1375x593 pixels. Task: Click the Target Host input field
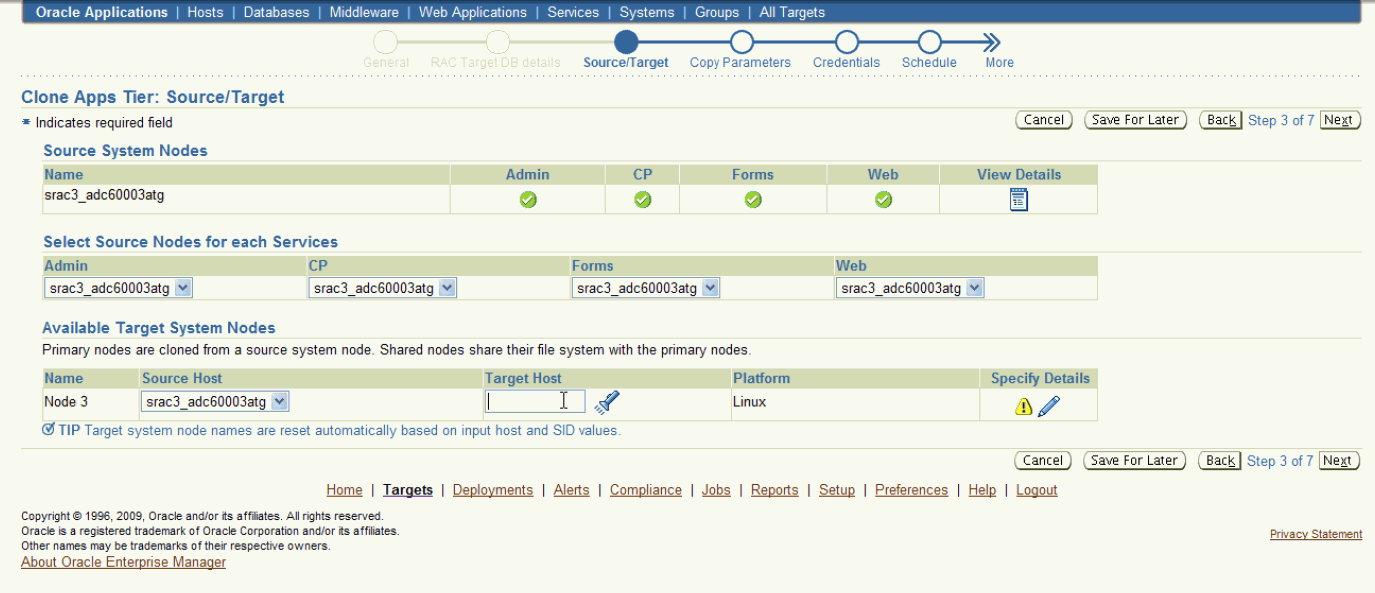[x=535, y=401]
